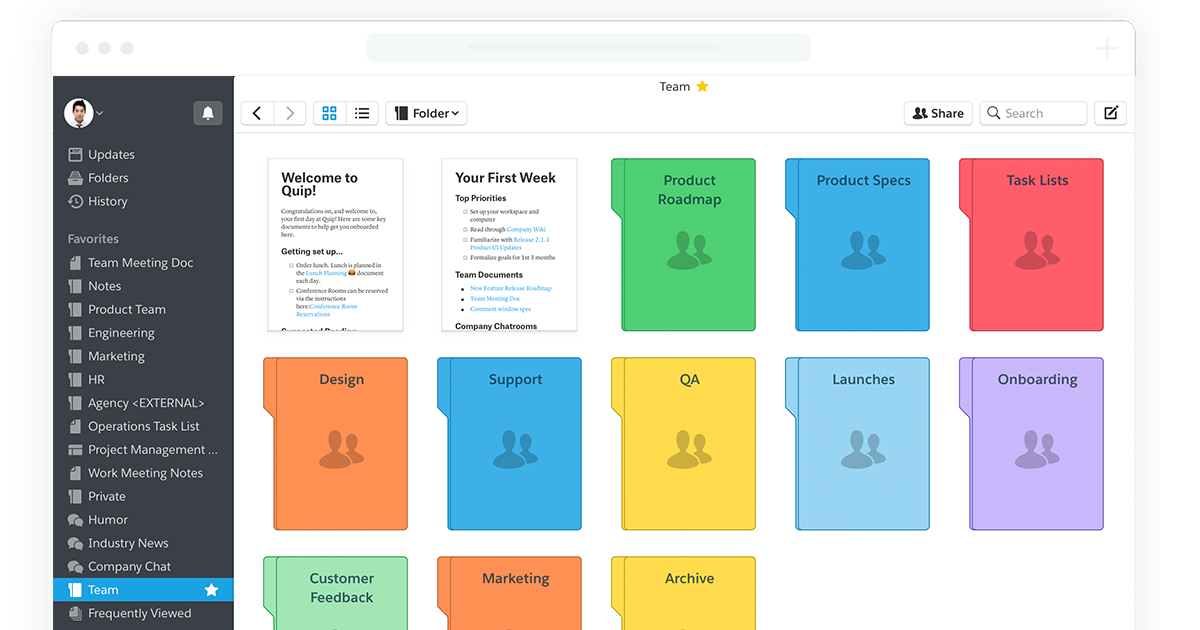Open the Customer Feedback folder
Viewport: 1200px width, 630px height.
[335, 593]
